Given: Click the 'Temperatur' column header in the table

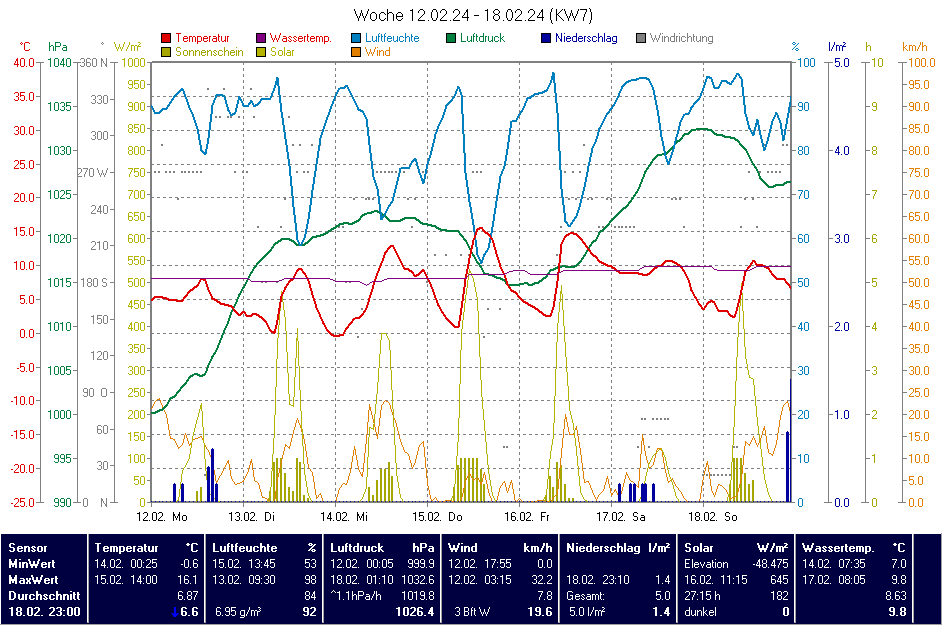Looking at the screenshot, I should [x=125, y=547].
